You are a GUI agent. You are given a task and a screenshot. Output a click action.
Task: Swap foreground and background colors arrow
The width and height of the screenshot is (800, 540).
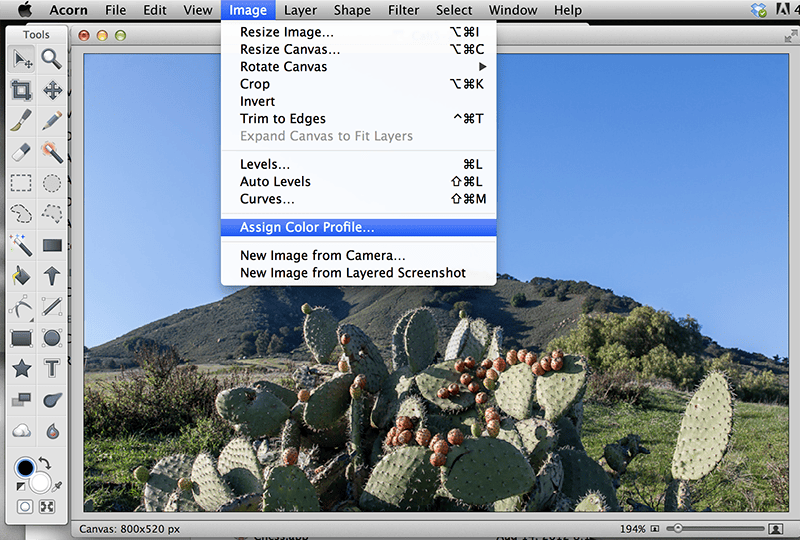point(45,463)
